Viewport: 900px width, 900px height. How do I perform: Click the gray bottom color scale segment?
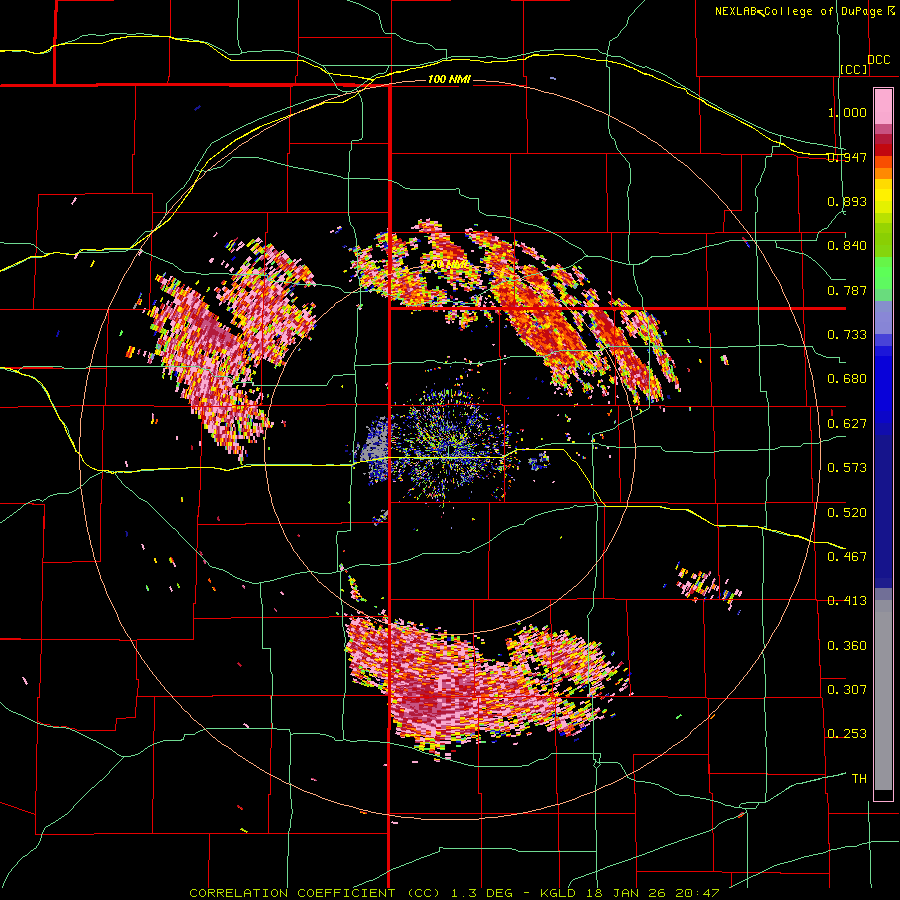coord(883,695)
